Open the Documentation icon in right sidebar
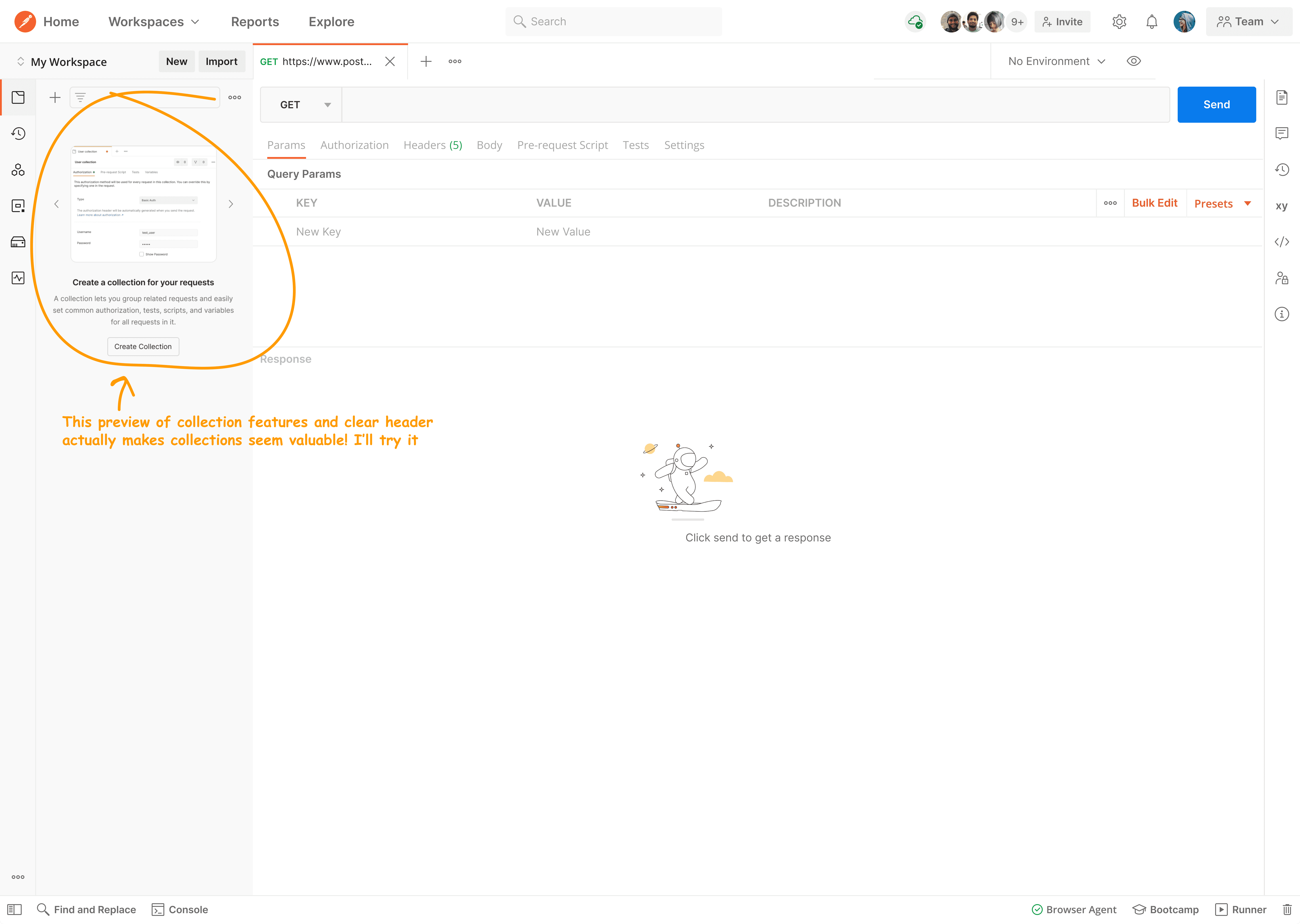The height and width of the screenshot is (924, 1300). tap(1281, 97)
